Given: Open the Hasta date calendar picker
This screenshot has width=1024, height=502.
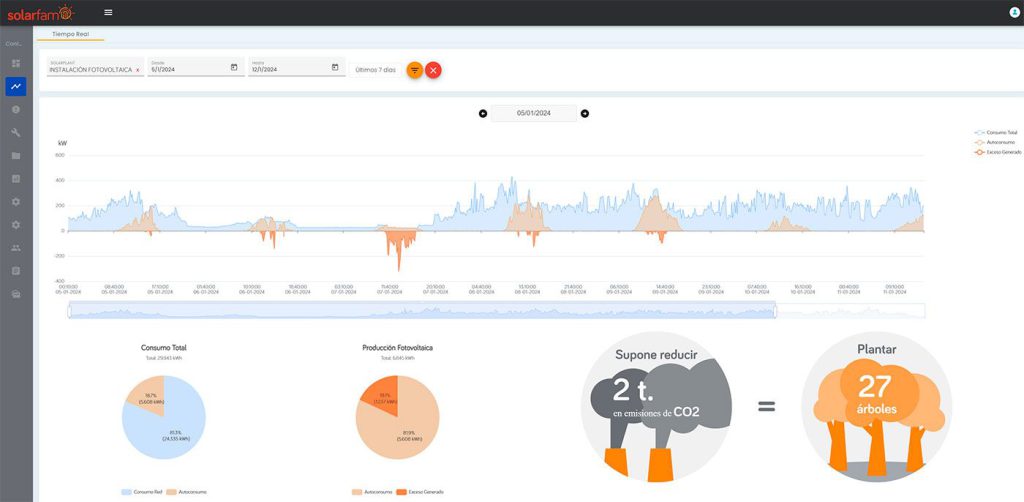Looking at the screenshot, I should [x=335, y=67].
